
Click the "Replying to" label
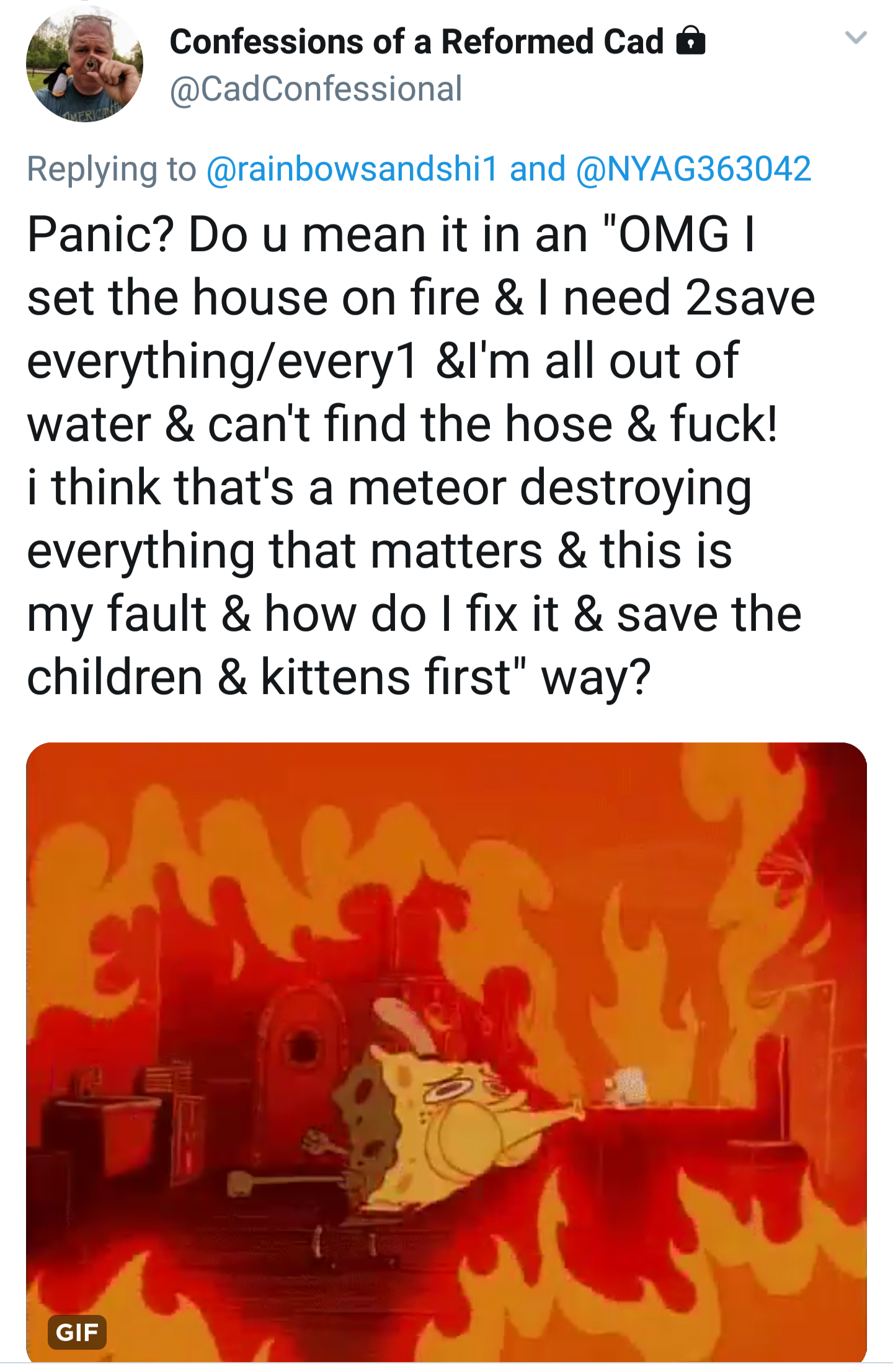click(x=112, y=169)
